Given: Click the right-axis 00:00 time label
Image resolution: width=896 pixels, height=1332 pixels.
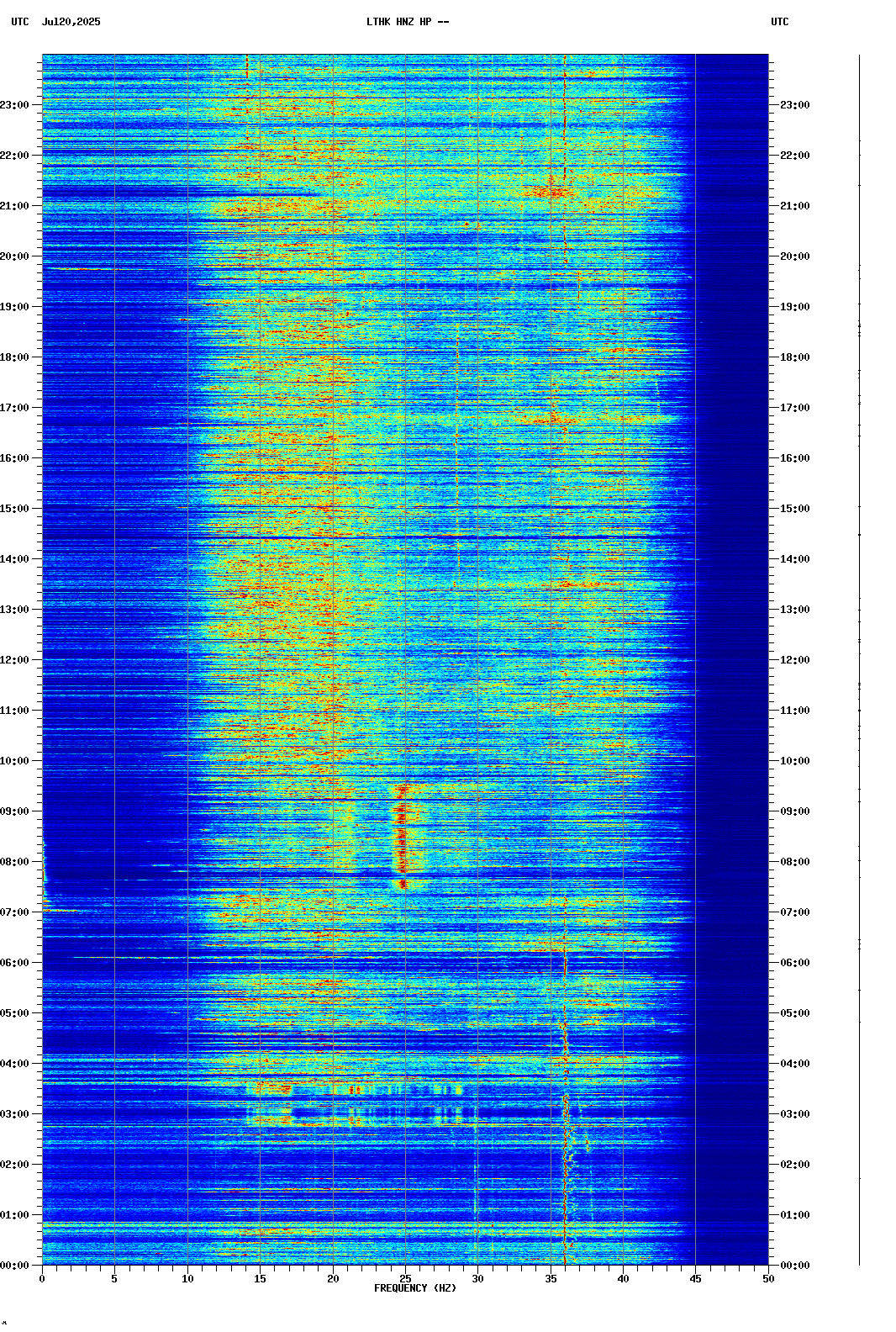Looking at the screenshot, I should [x=795, y=1266].
